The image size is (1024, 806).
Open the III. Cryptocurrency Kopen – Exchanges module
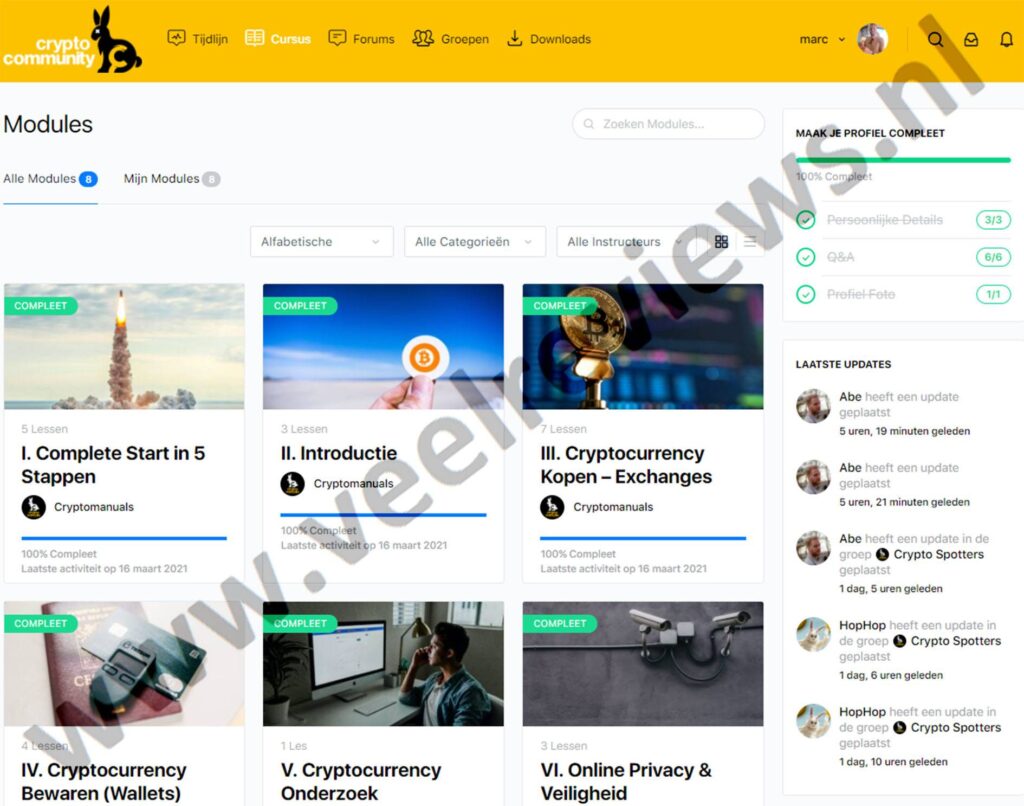[626, 465]
